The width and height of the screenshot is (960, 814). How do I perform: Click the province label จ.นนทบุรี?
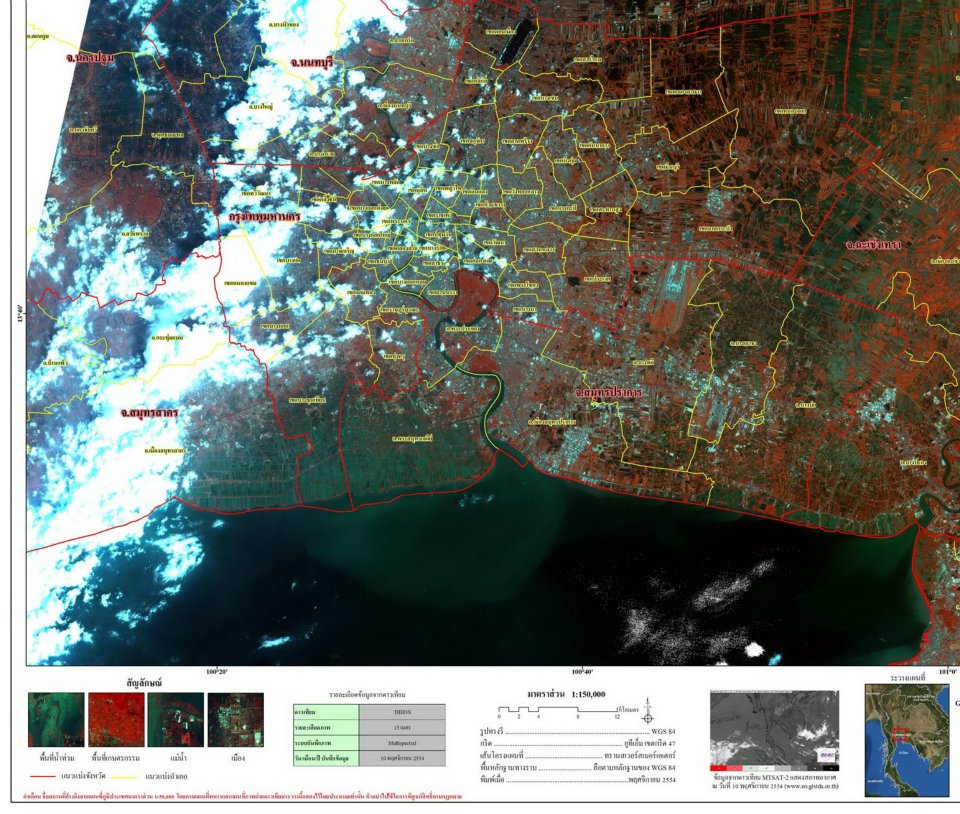[312, 62]
